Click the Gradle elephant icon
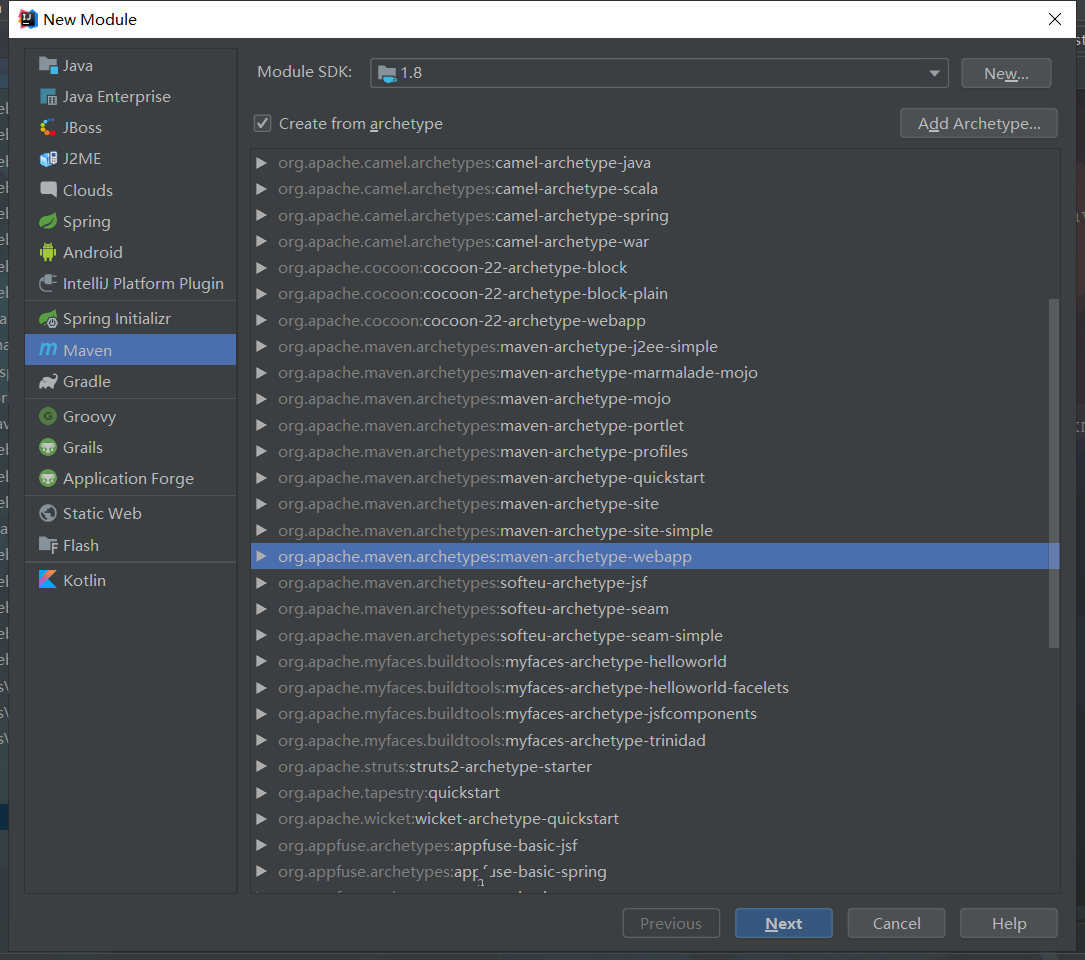The height and width of the screenshot is (960, 1085). tap(48, 381)
